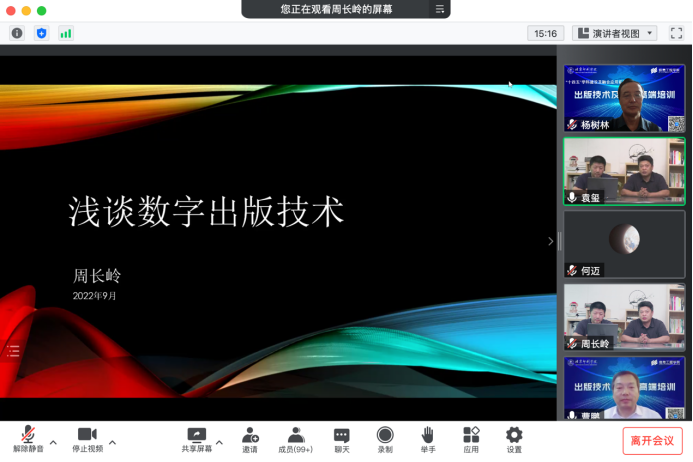The image size is (693, 462).
Task: Open the 邀请 invite option
Action: click(250, 439)
